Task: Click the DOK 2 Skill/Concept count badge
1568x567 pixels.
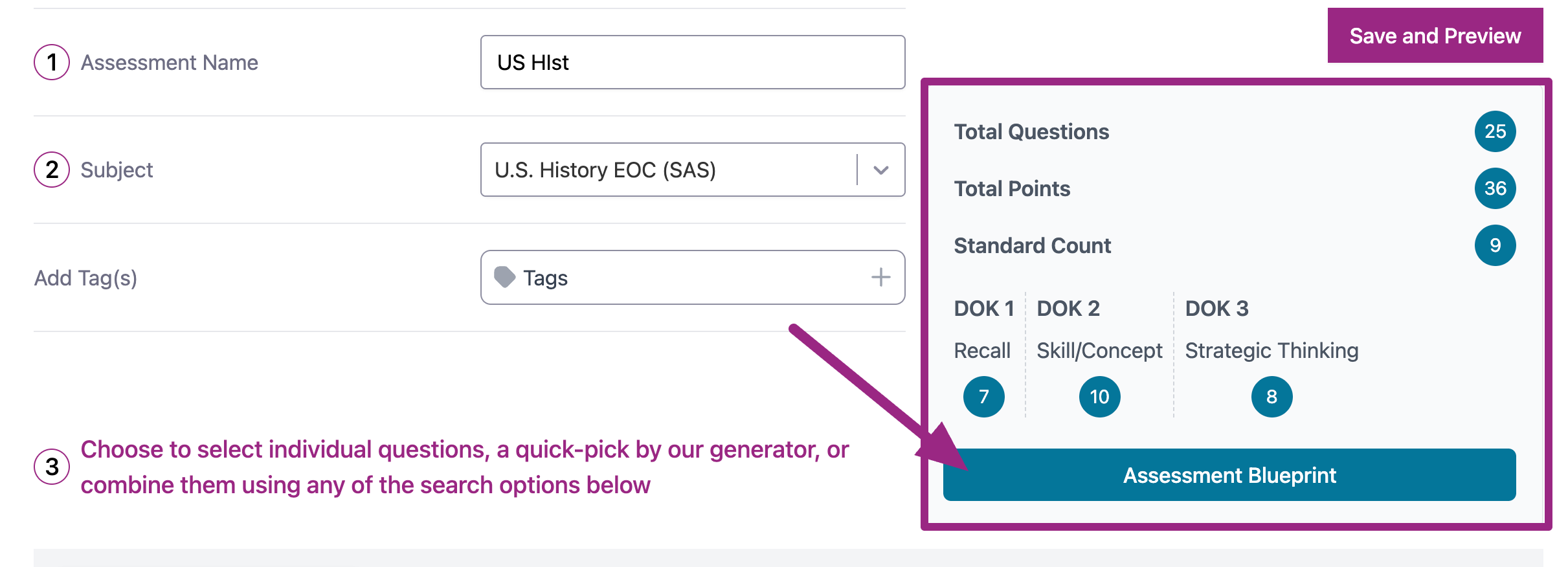Action: (x=1099, y=397)
